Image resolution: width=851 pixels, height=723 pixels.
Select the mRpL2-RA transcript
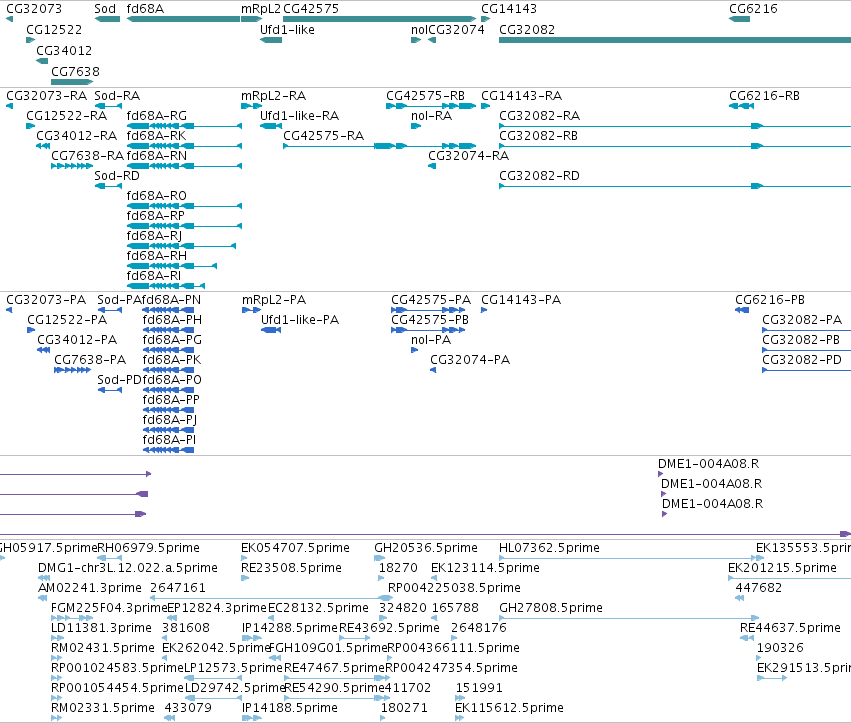[x=251, y=106]
